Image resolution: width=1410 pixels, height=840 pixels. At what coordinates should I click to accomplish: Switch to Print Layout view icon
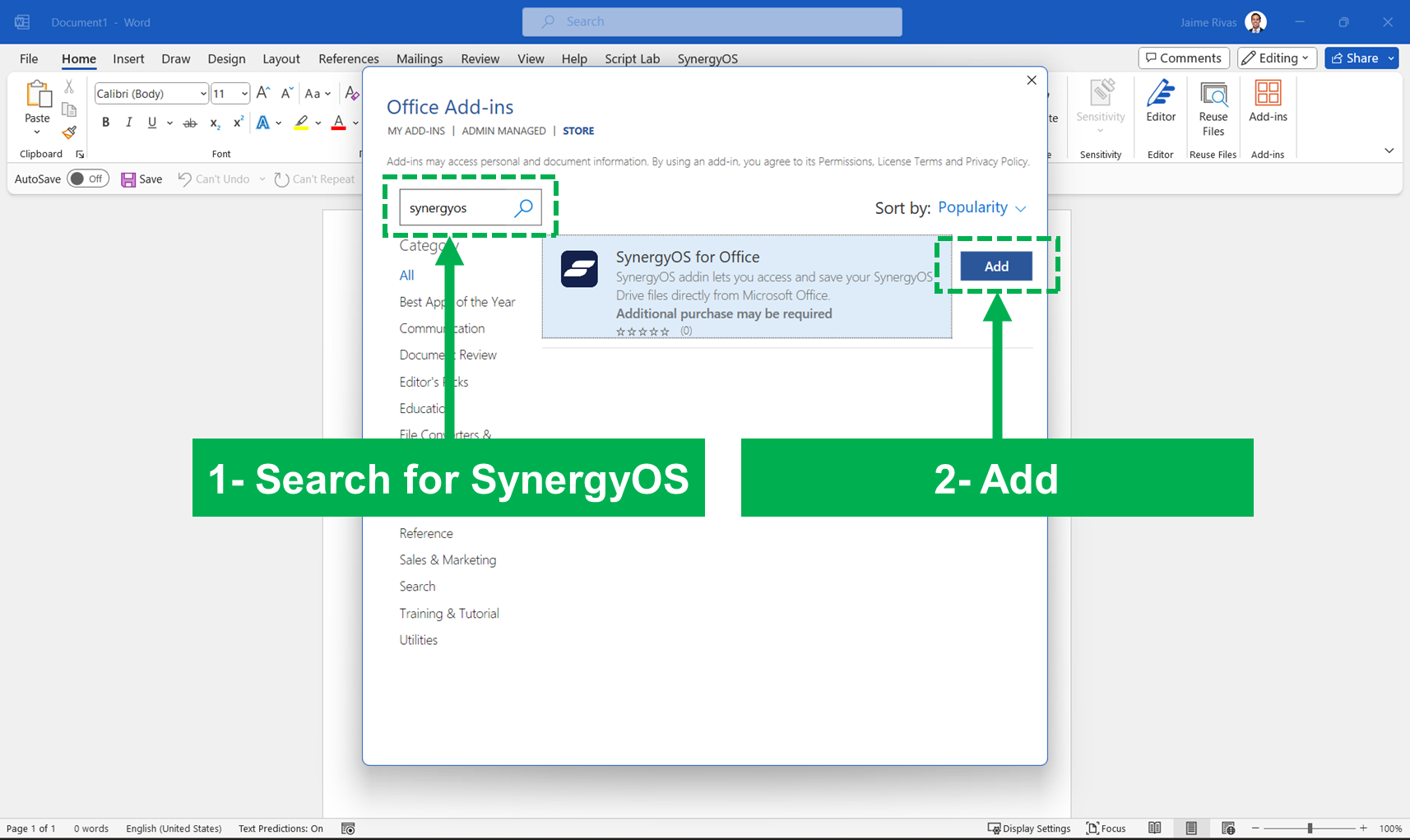pyautogui.click(x=1191, y=828)
